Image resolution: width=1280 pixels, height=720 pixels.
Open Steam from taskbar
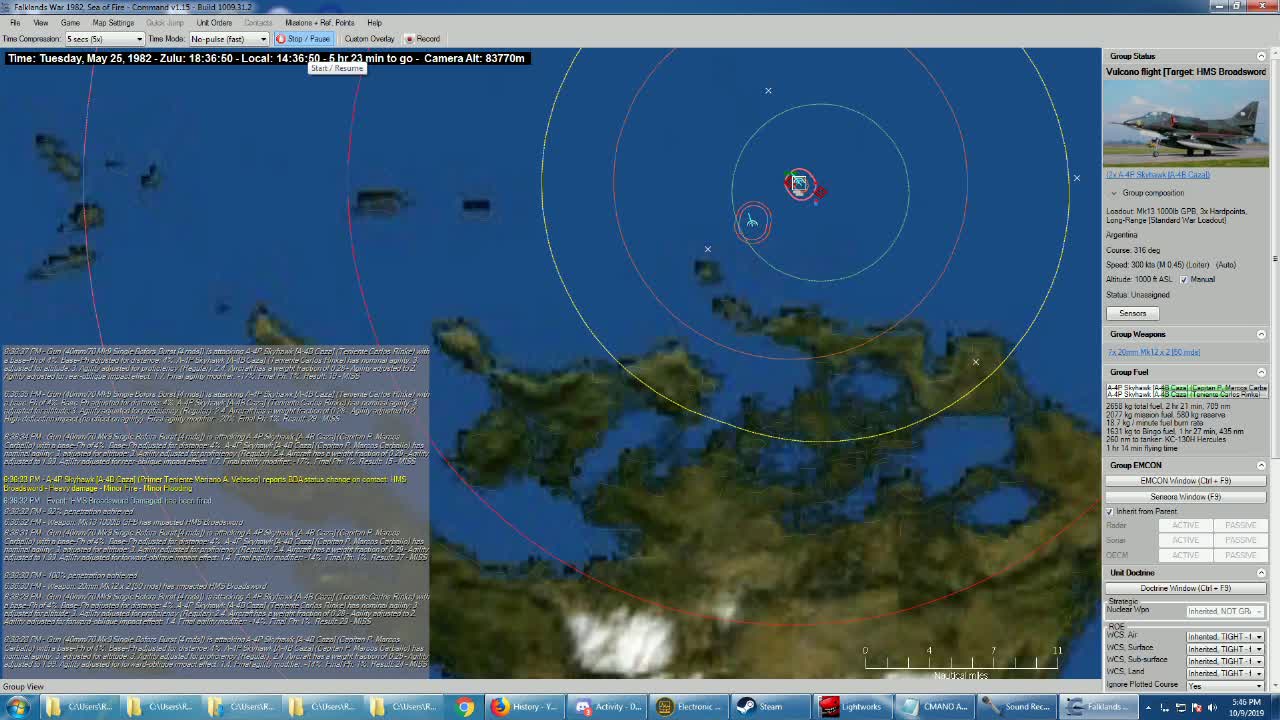point(772,707)
